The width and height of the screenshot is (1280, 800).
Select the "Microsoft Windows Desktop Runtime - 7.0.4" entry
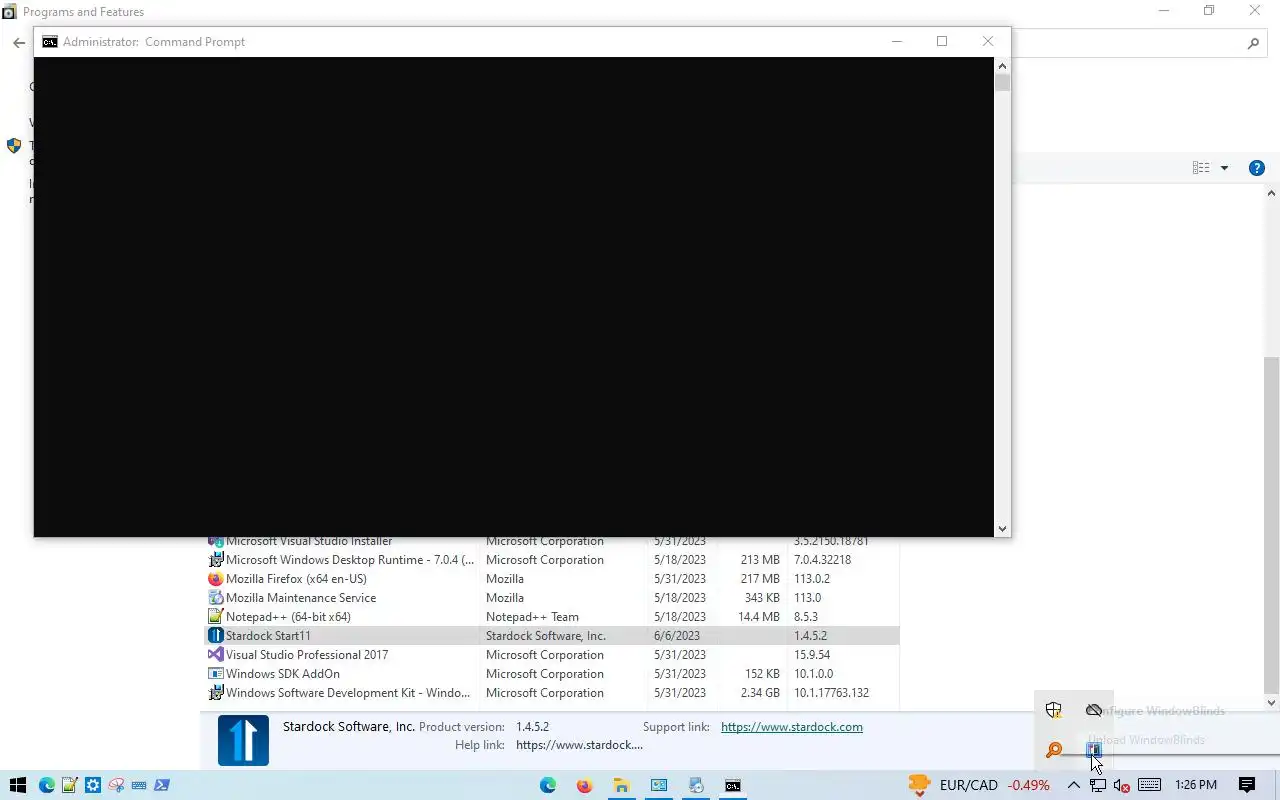(350, 560)
